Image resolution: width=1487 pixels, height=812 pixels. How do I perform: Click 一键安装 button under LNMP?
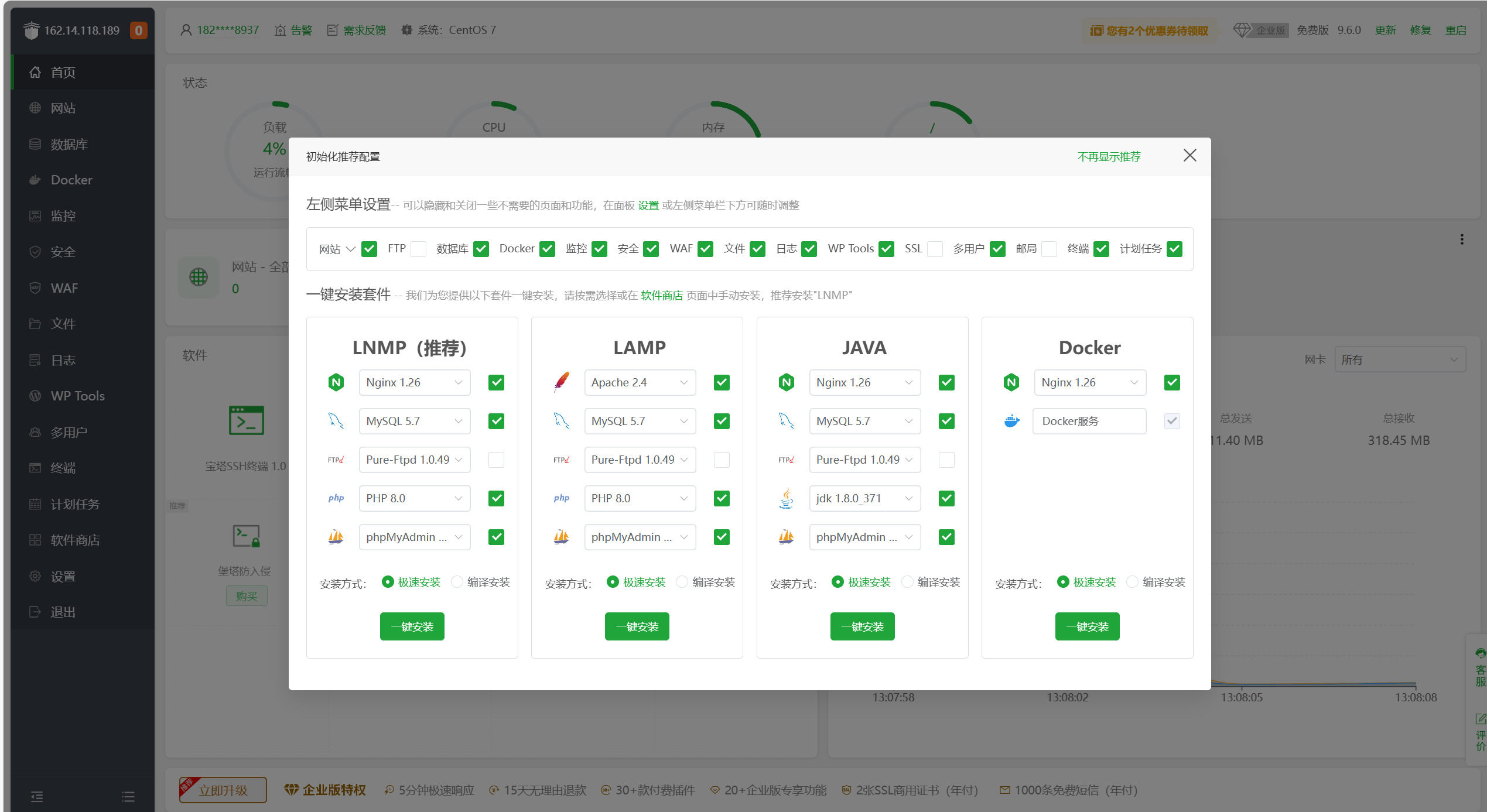tap(412, 626)
